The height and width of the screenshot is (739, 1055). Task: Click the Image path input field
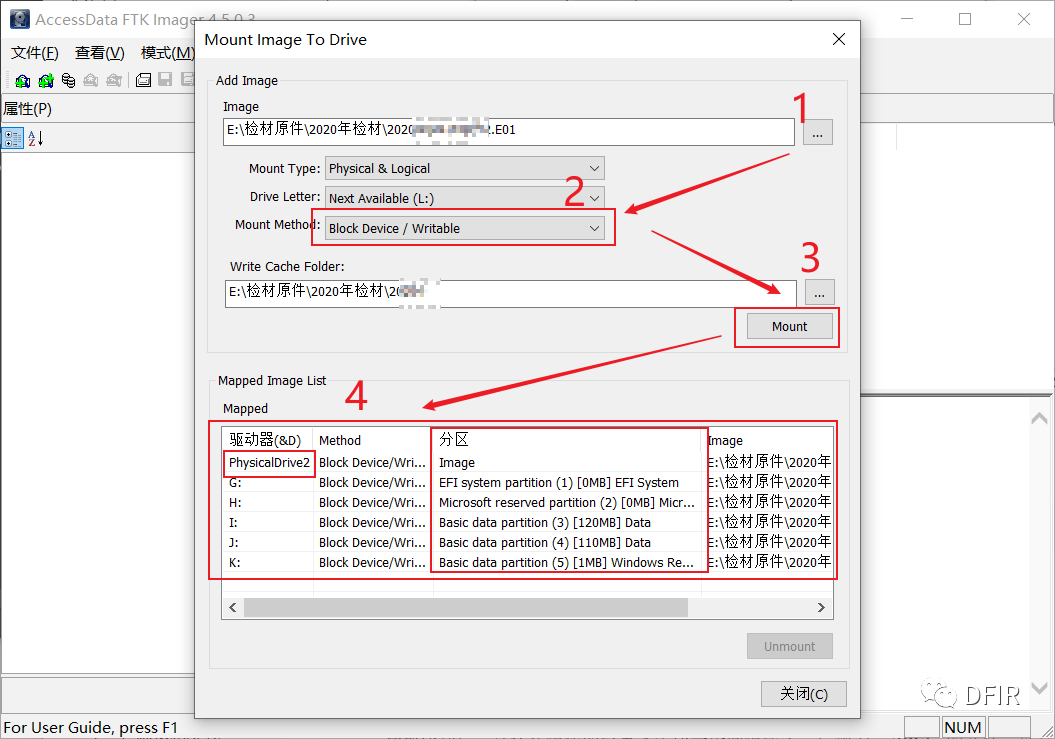(509, 131)
